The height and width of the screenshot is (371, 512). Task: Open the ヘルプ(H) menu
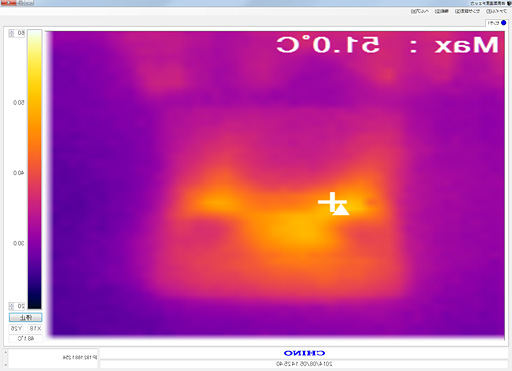[419, 11]
